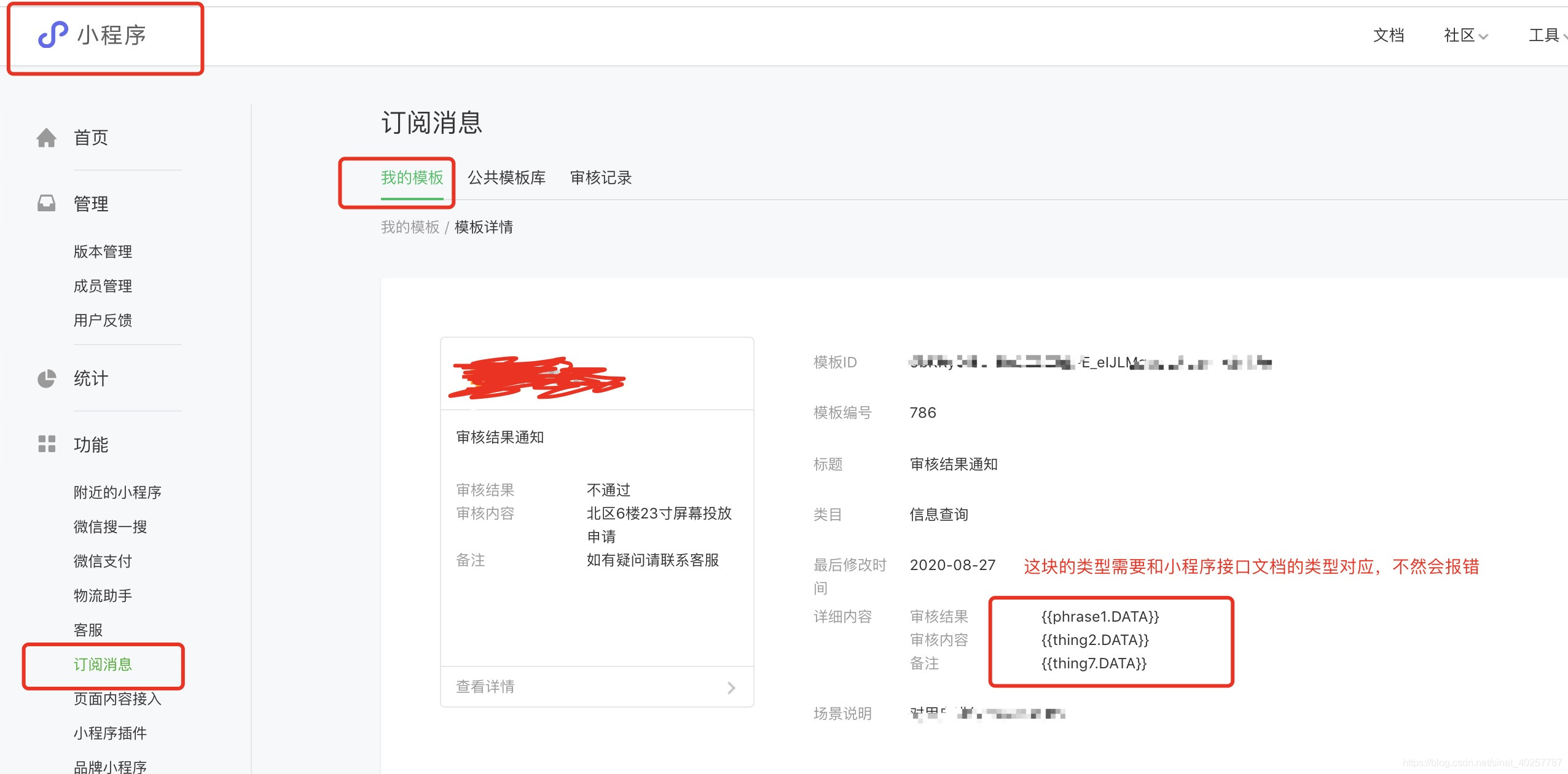Viewport: 1568px width, 774px height.
Task: Click 审核结果通知 title in preview card
Action: point(500,437)
